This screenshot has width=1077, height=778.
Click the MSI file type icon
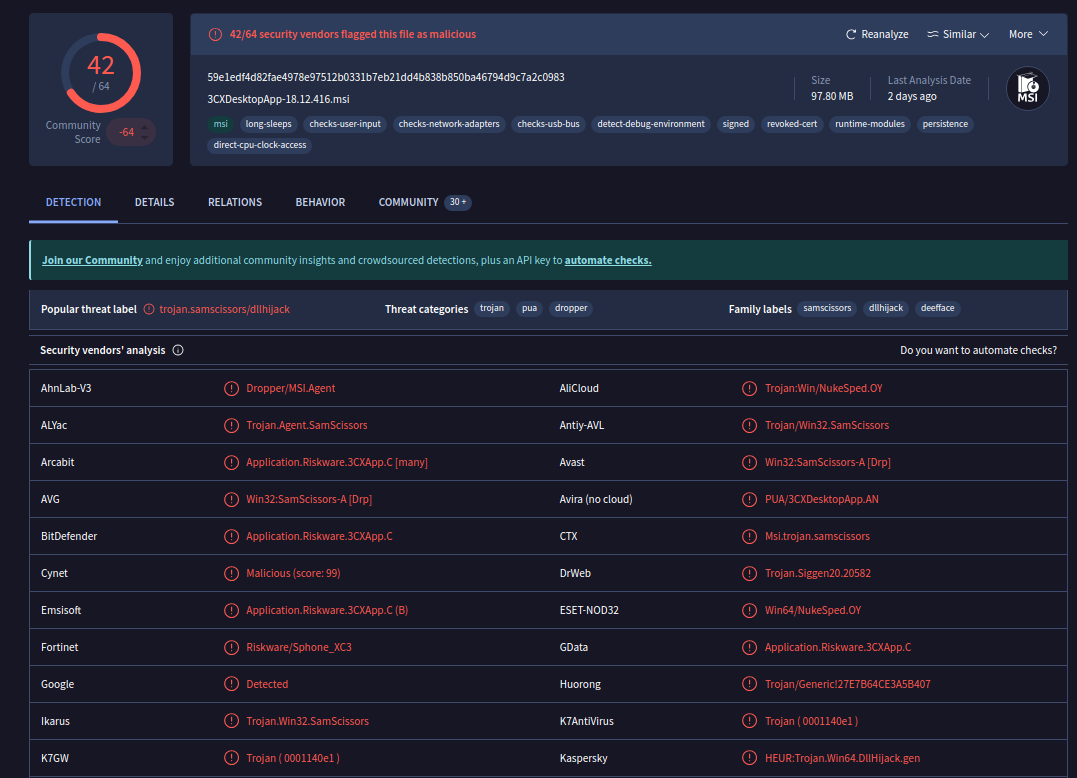[x=1027, y=89]
